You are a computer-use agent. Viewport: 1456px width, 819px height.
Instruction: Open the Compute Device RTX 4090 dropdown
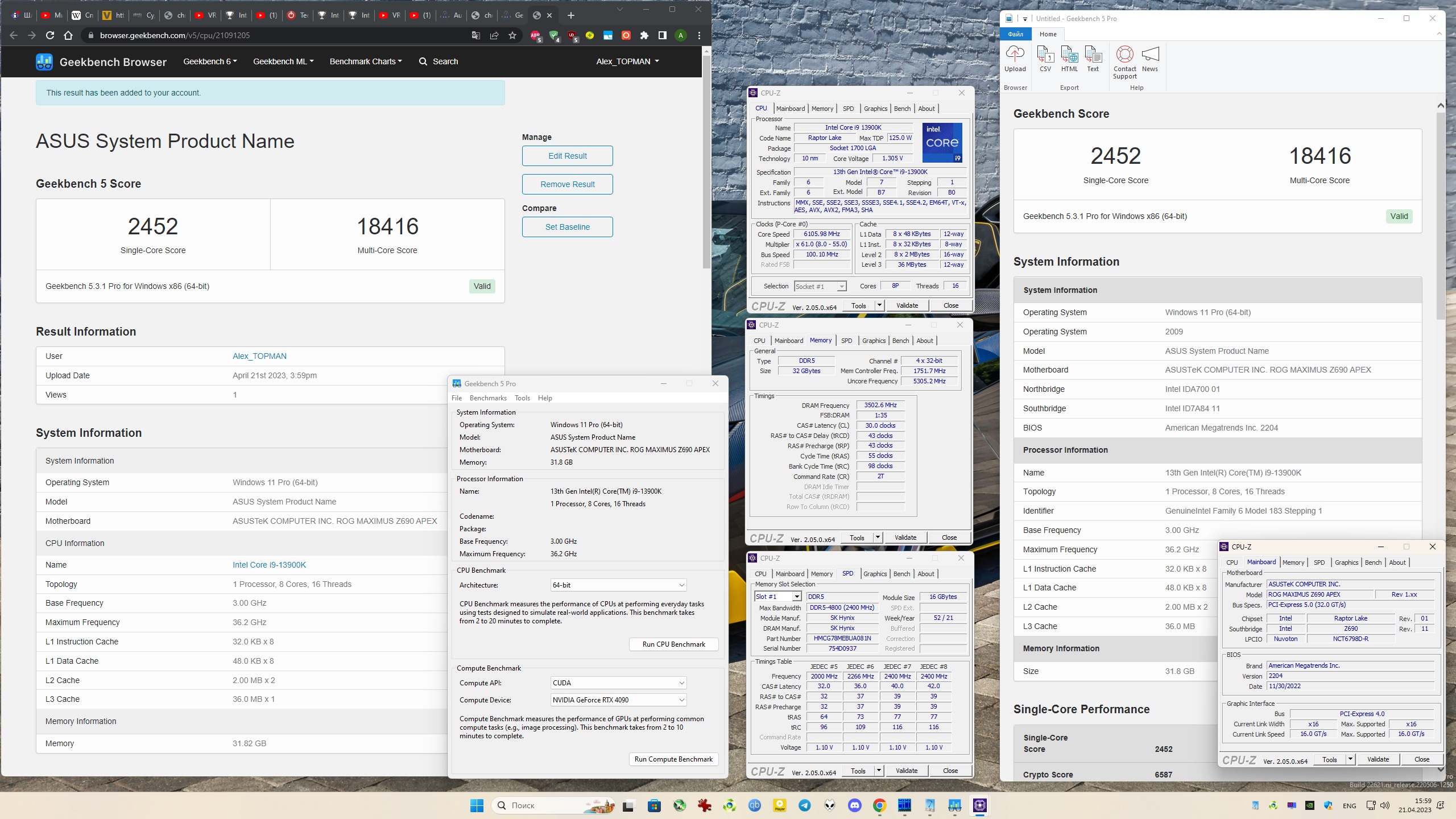618,700
